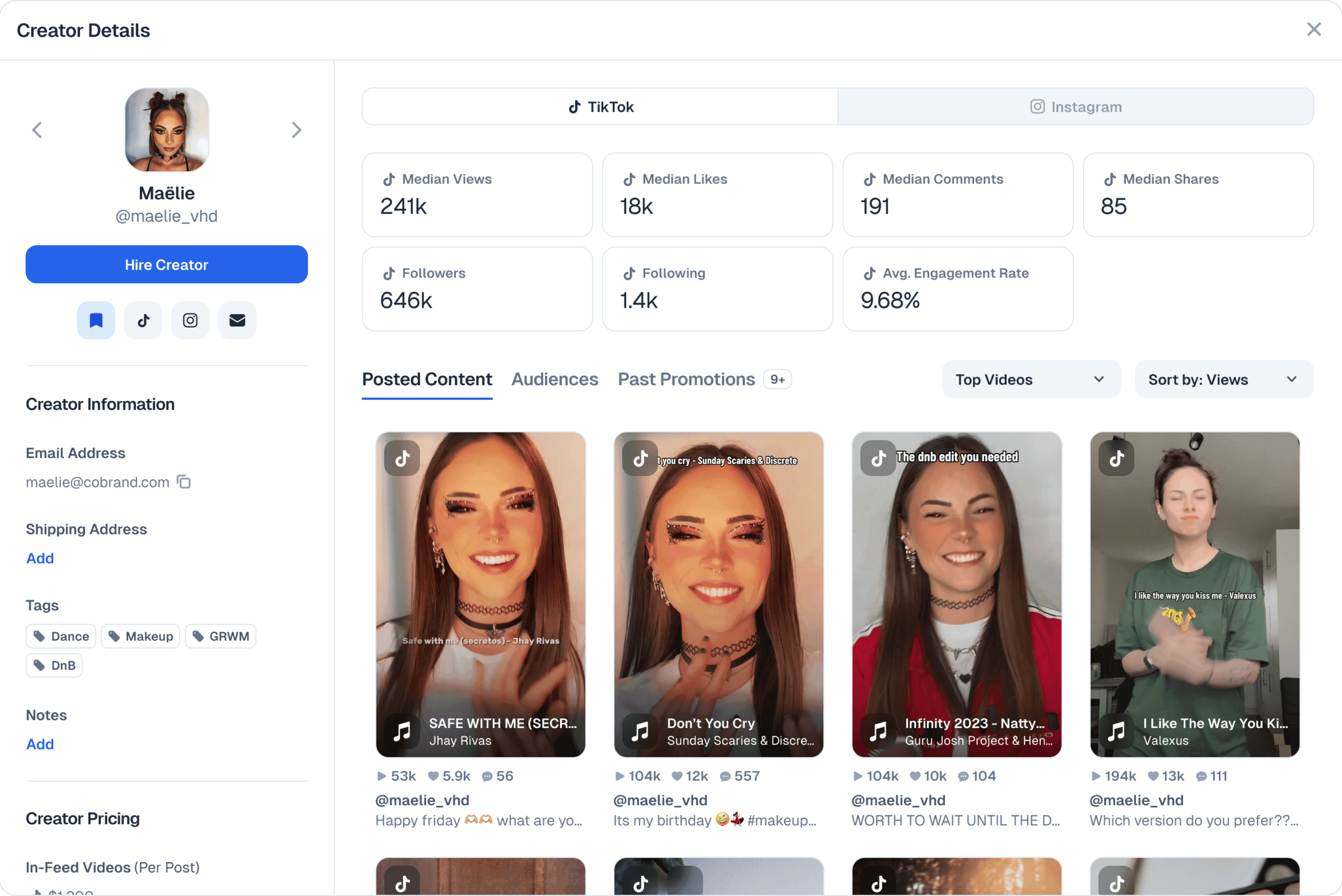Switch to Past Promotions tab

[x=686, y=379]
